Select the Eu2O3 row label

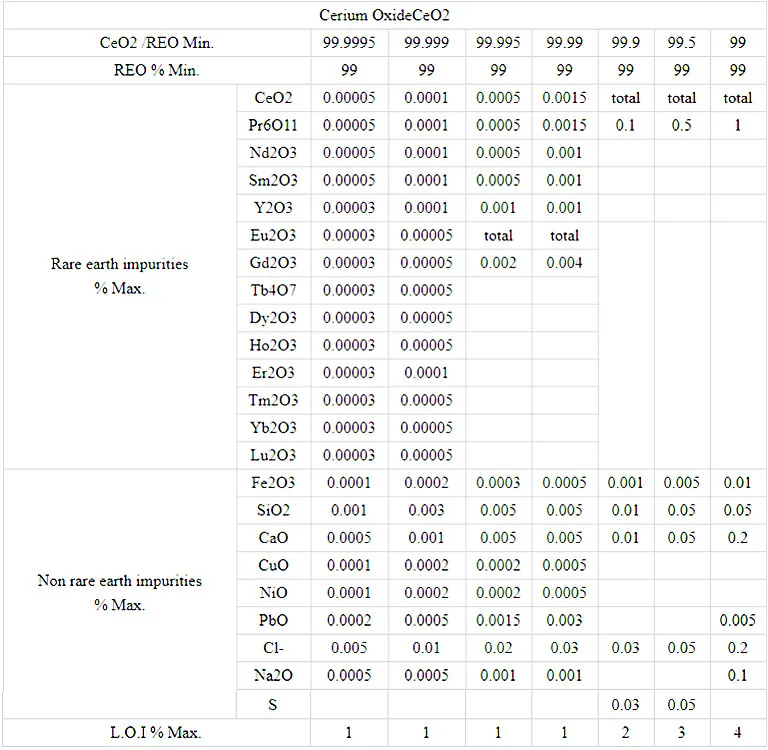pyautogui.click(x=273, y=235)
